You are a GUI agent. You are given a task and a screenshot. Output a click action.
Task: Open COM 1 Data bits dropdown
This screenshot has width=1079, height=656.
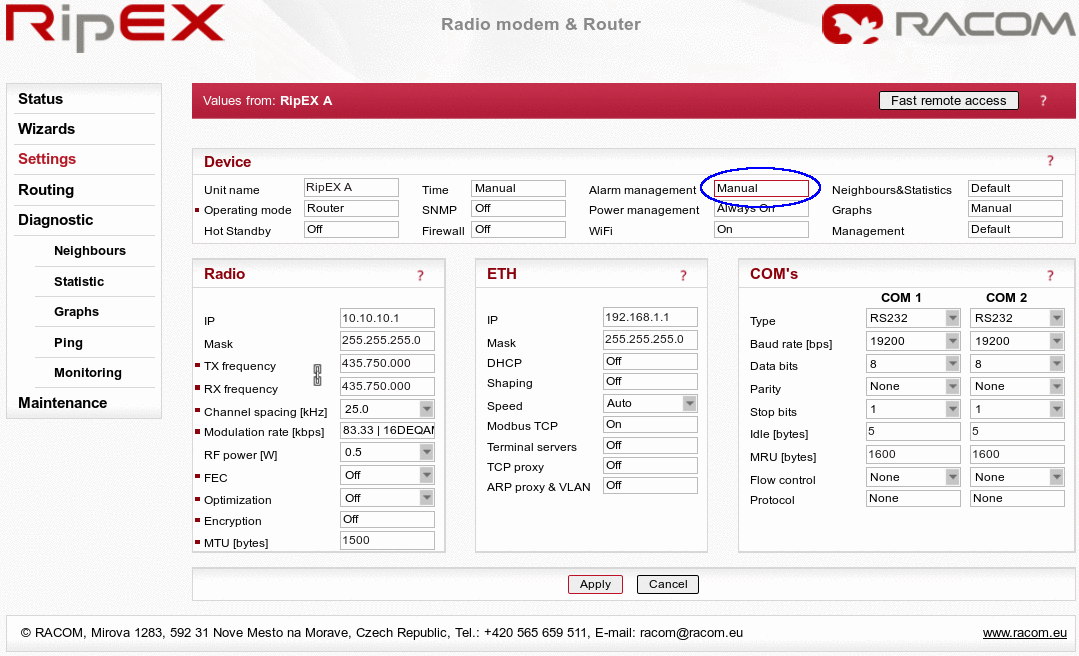(x=913, y=363)
